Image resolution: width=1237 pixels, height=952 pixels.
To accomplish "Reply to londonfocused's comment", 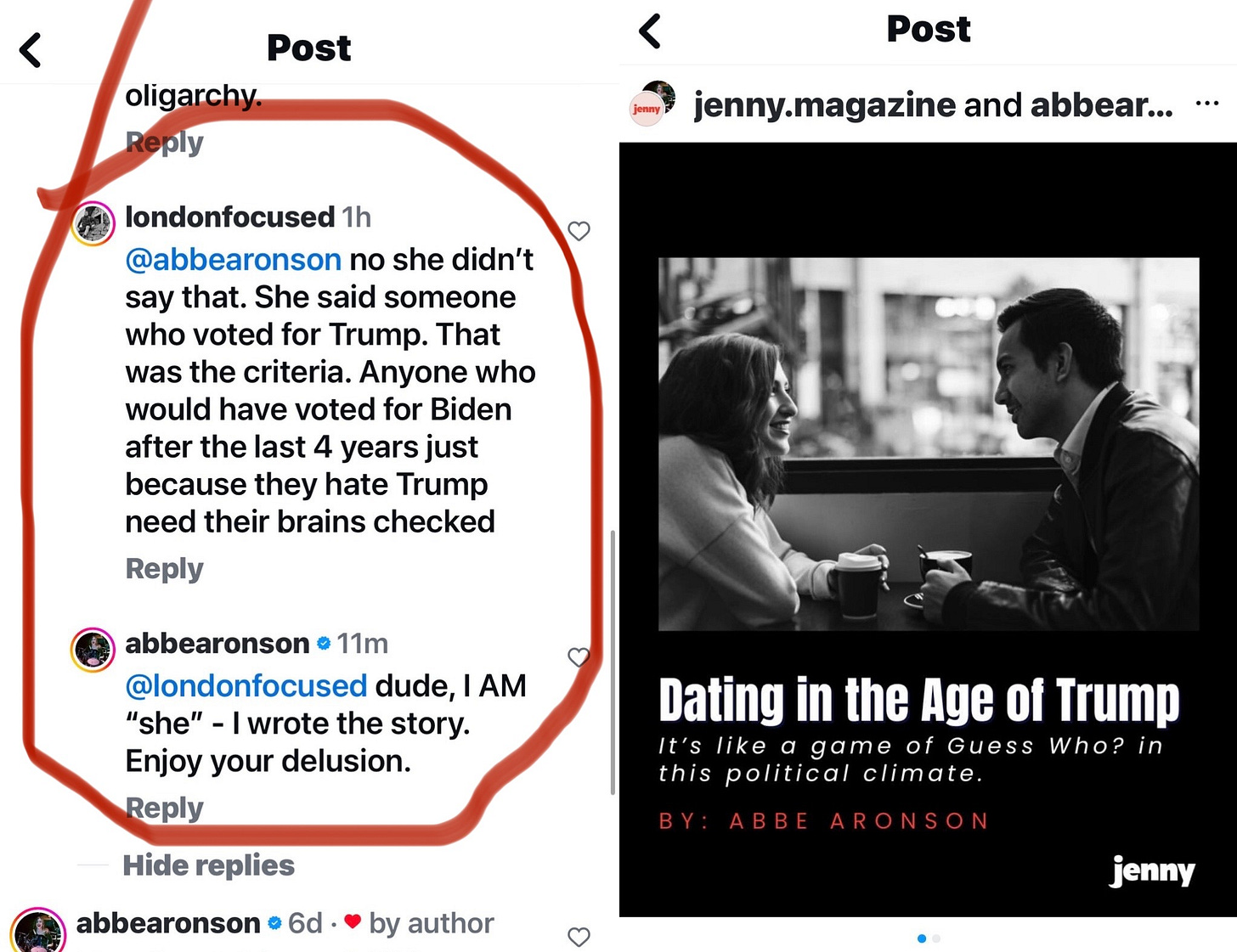I will [x=164, y=568].
